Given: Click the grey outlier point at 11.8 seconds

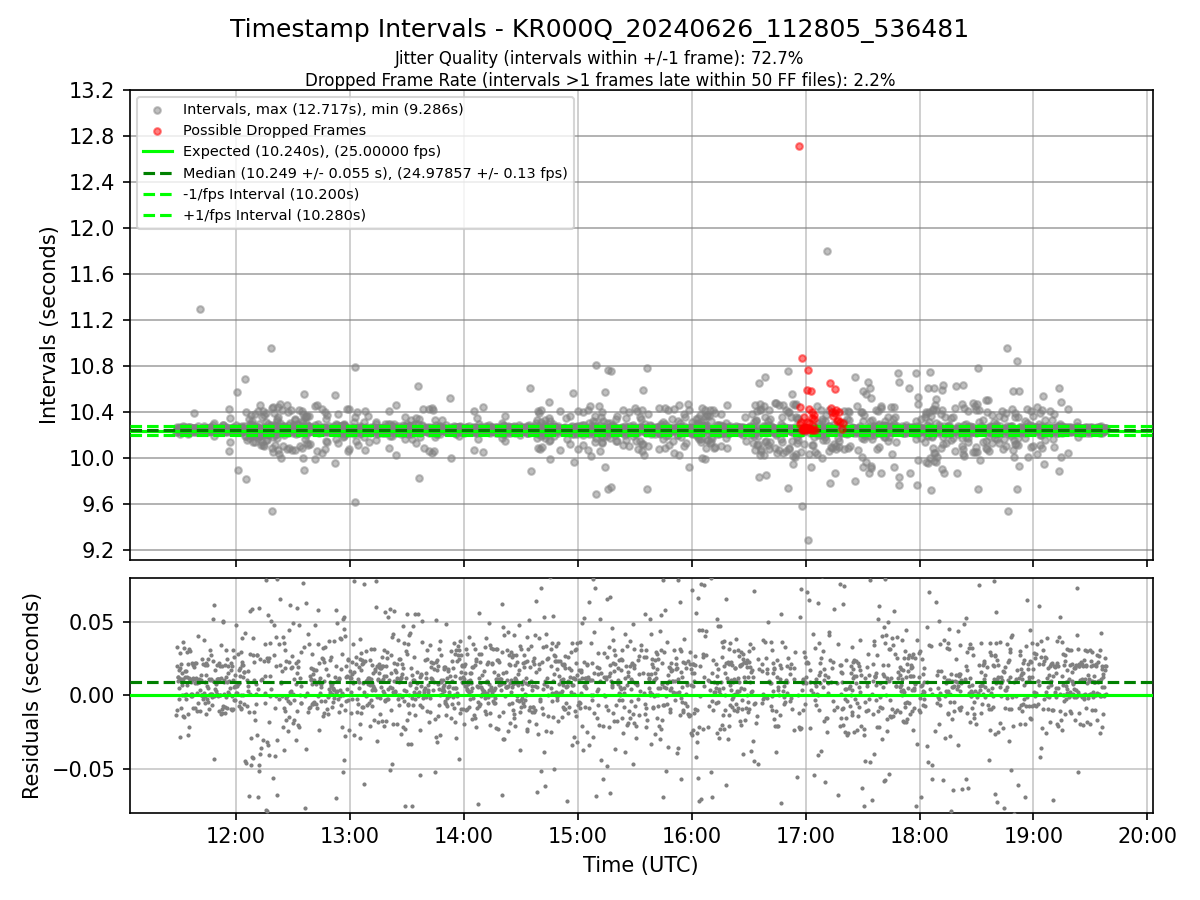Looking at the screenshot, I should click(x=827, y=251).
